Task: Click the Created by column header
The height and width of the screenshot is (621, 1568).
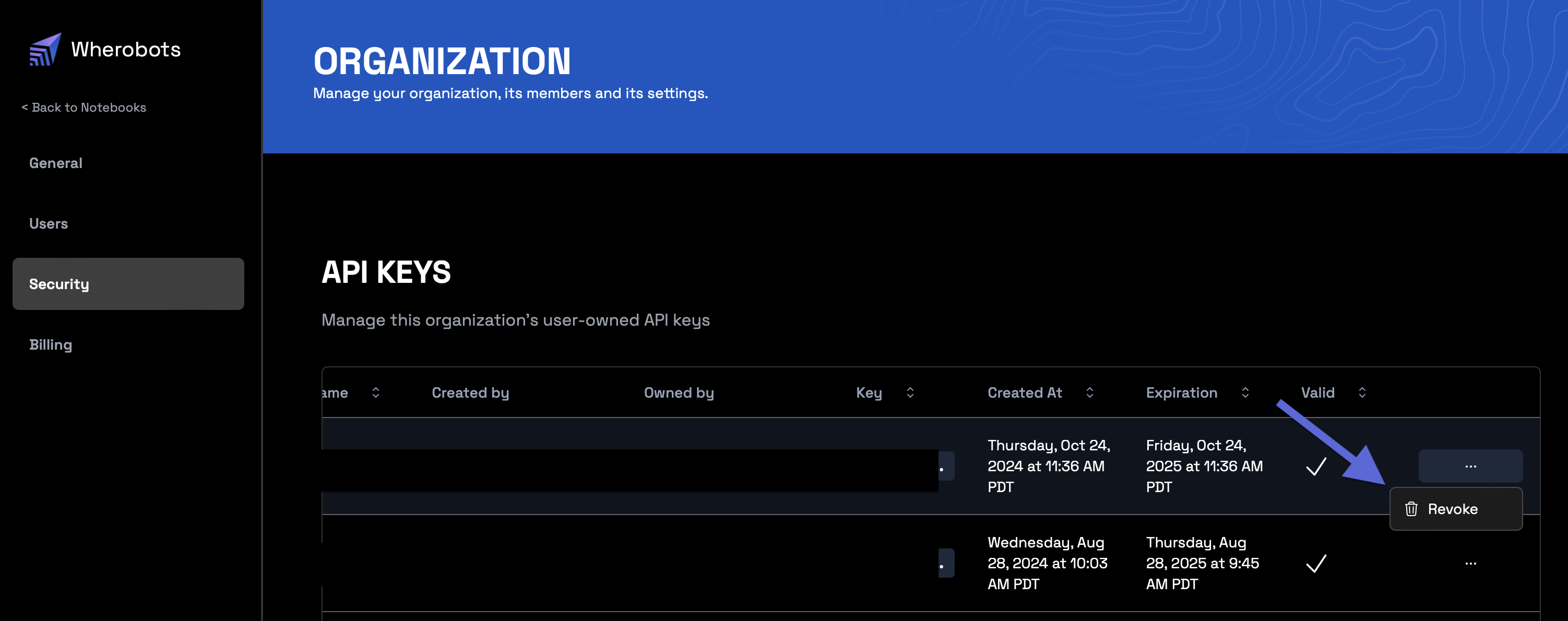Action: tap(470, 392)
